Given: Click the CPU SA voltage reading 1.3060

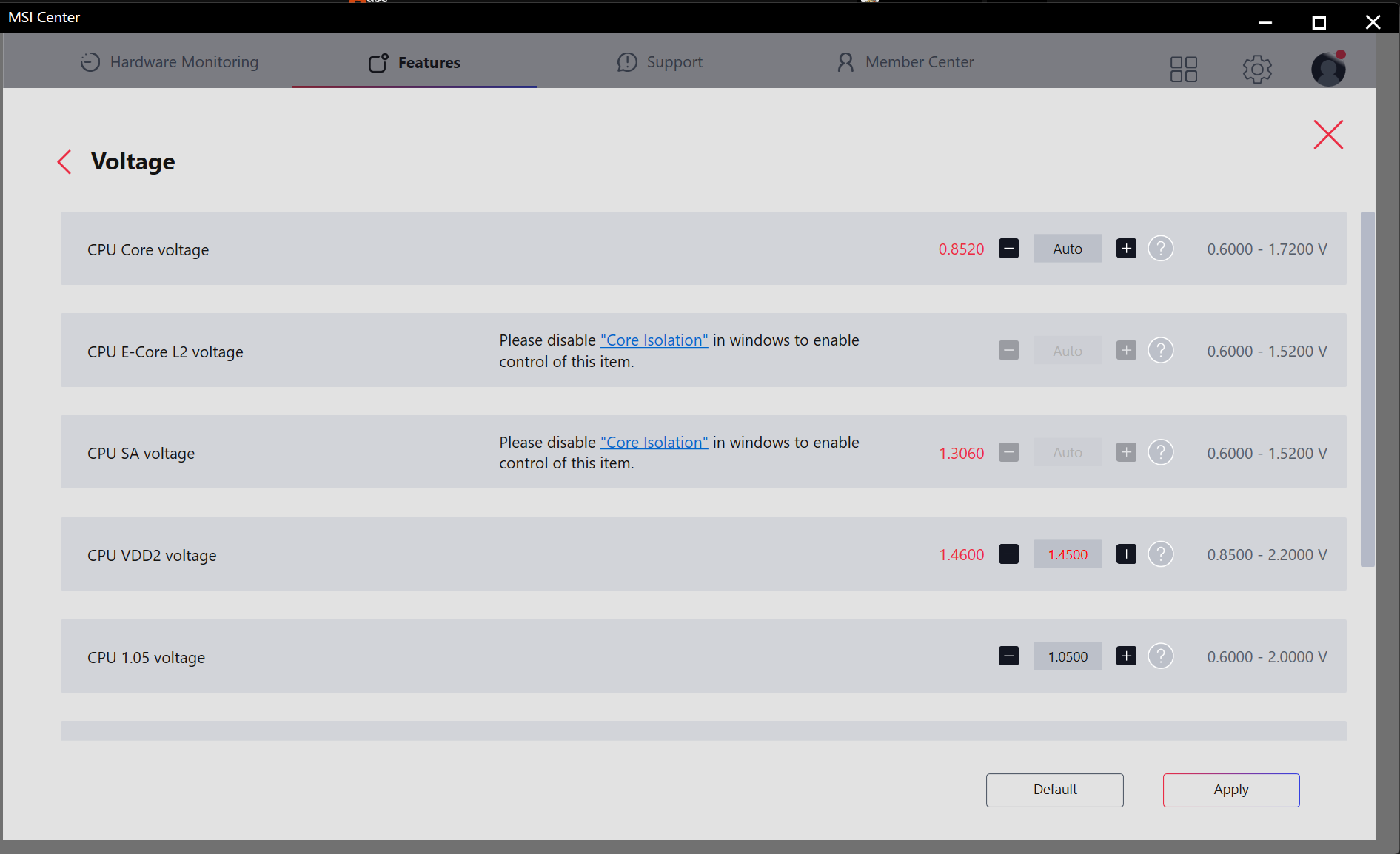Looking at the screenshot, I should [x=962, y=453].
